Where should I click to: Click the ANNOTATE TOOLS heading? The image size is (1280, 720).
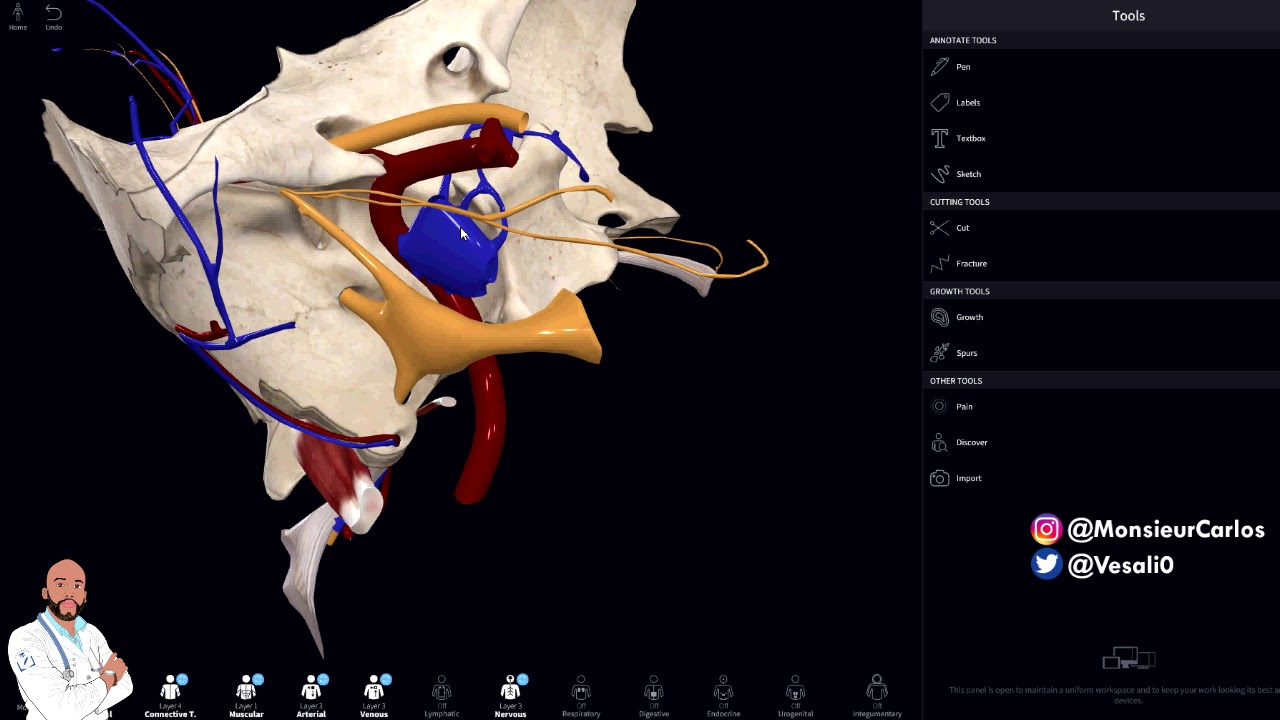[x=963, y=40]
